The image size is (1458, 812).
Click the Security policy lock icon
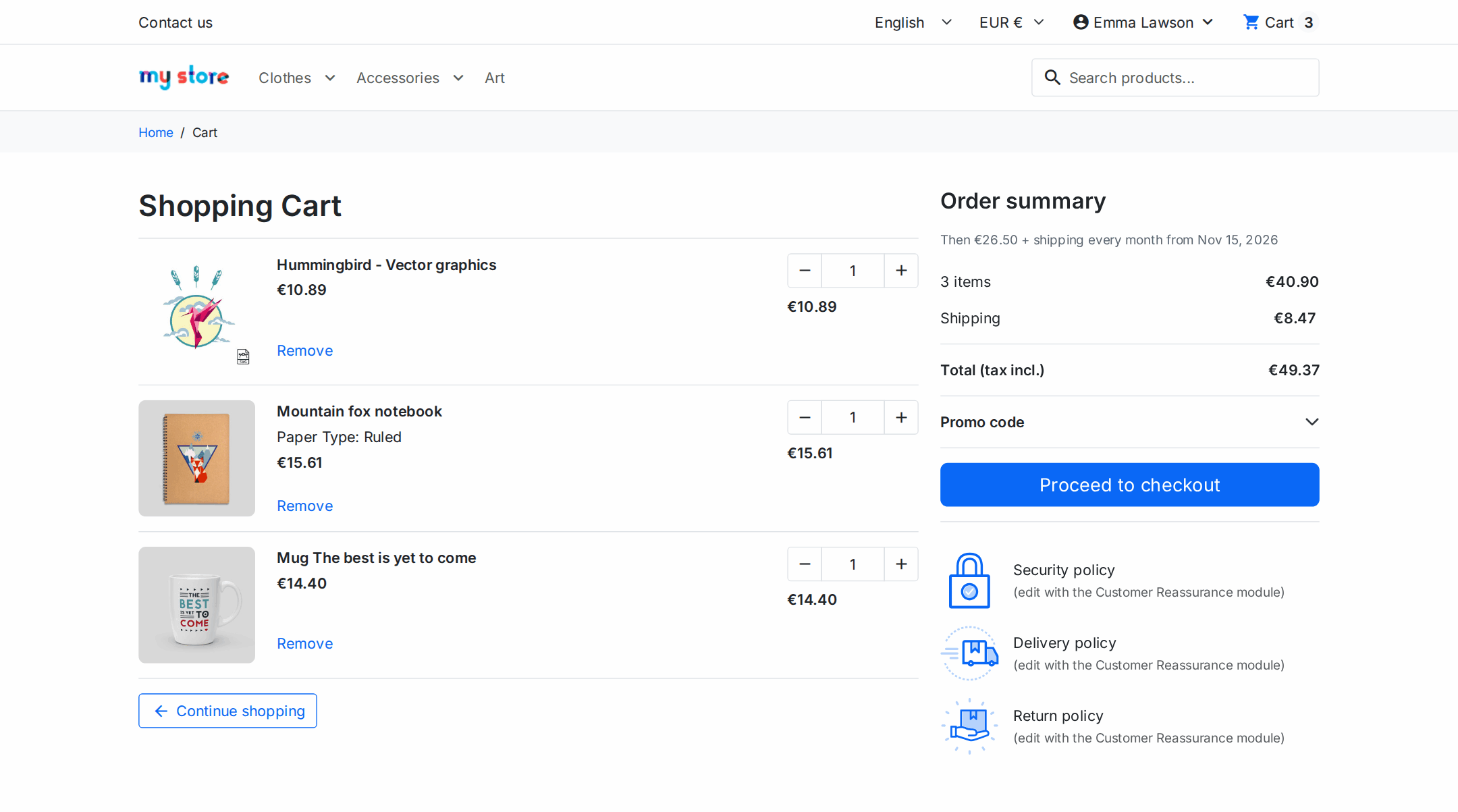coord(969,580)
